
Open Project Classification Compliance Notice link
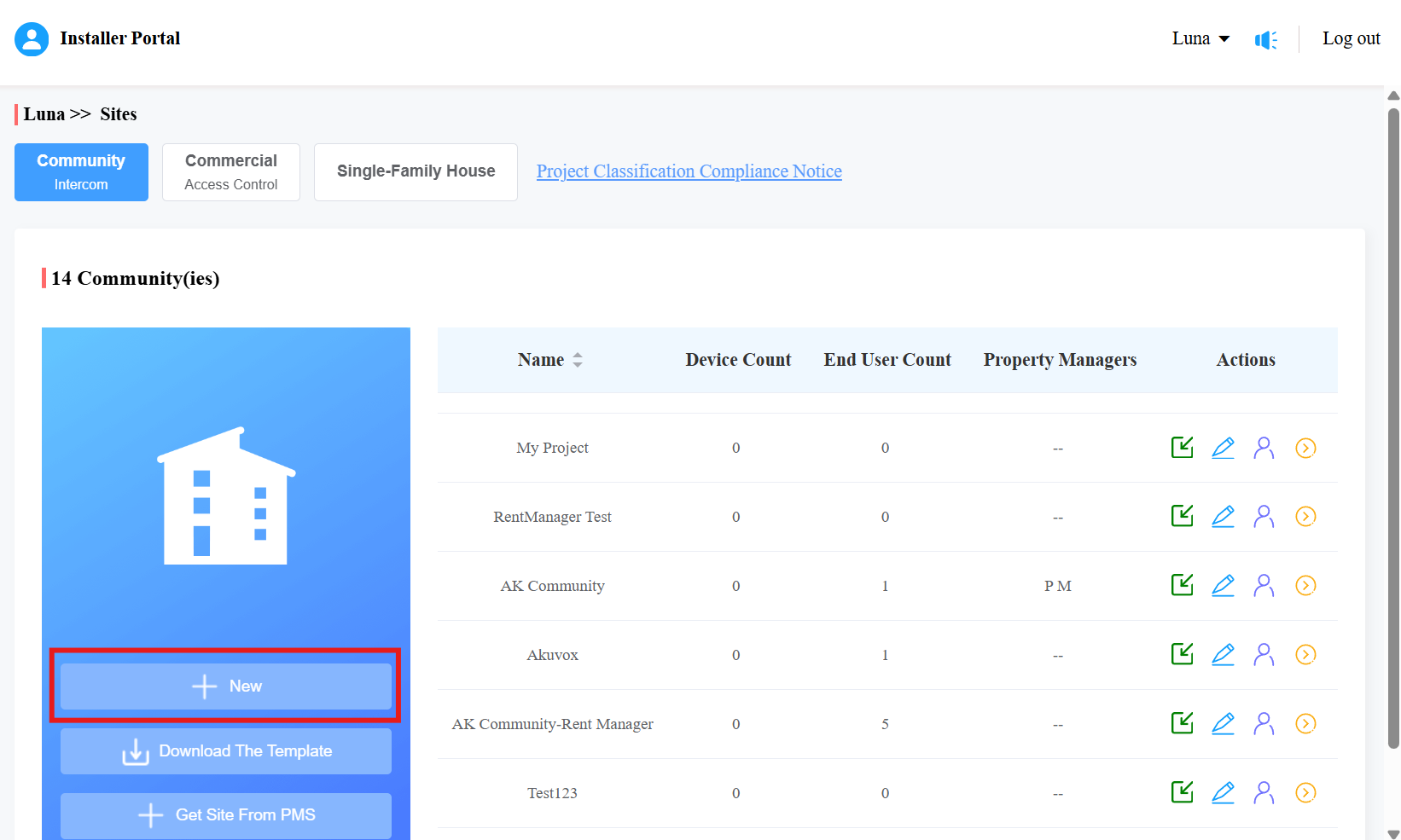(x=689, y=171)
